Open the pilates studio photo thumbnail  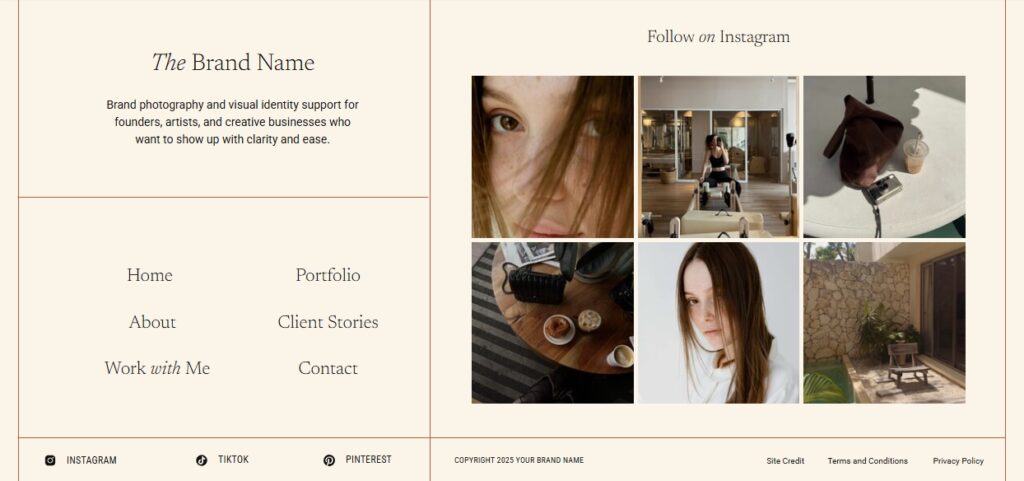[x=718, y=157]
